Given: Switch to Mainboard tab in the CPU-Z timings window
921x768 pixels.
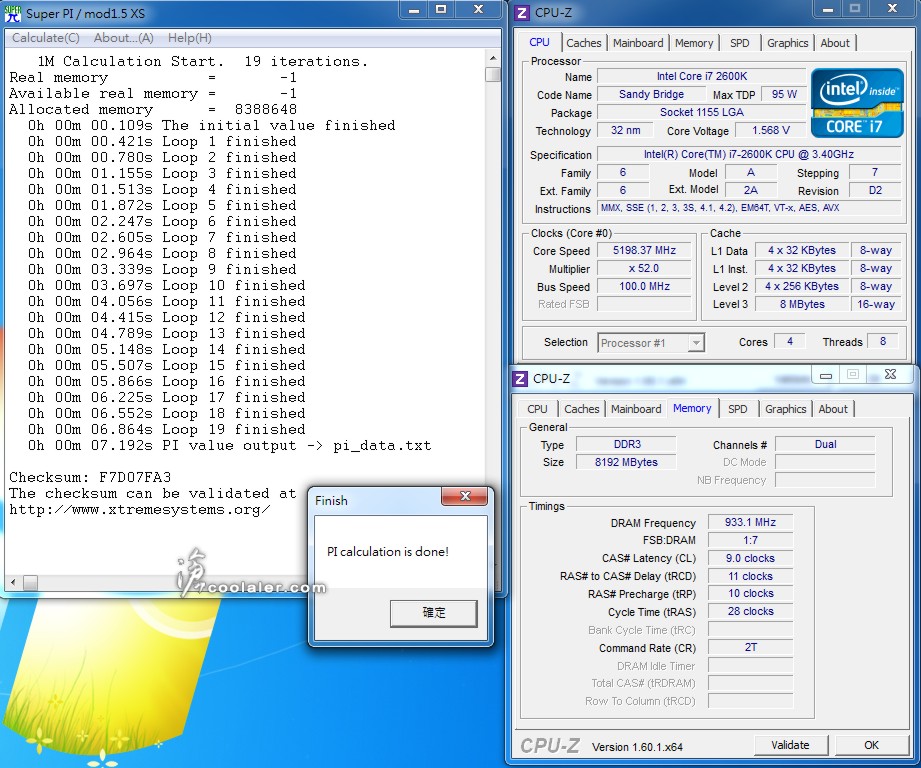Looking at the screenshot, I should click(636, 409).
